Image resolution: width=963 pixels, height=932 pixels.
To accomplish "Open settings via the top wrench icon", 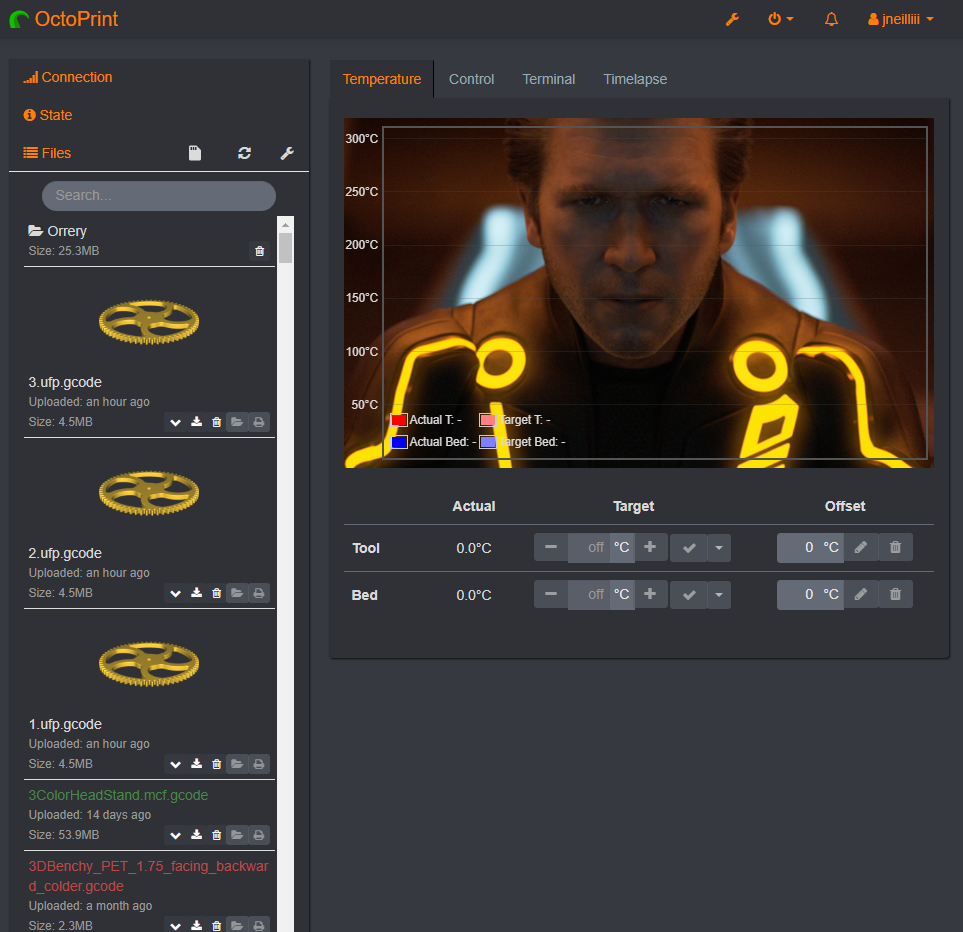I will point(732,20).
